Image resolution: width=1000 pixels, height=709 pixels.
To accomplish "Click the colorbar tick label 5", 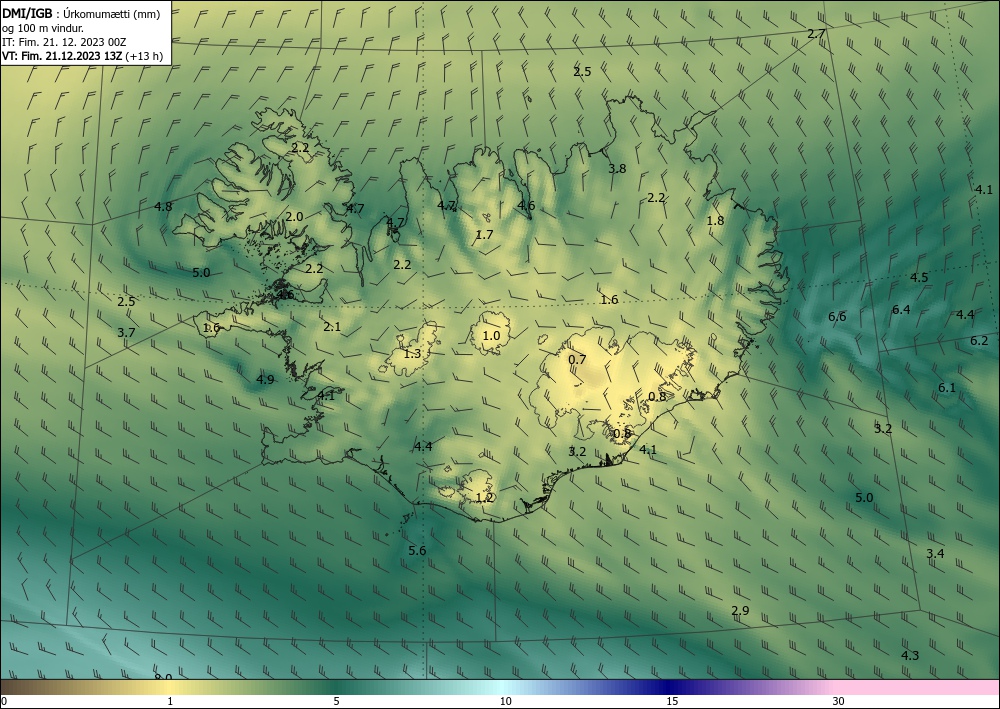I will point(336,701).
